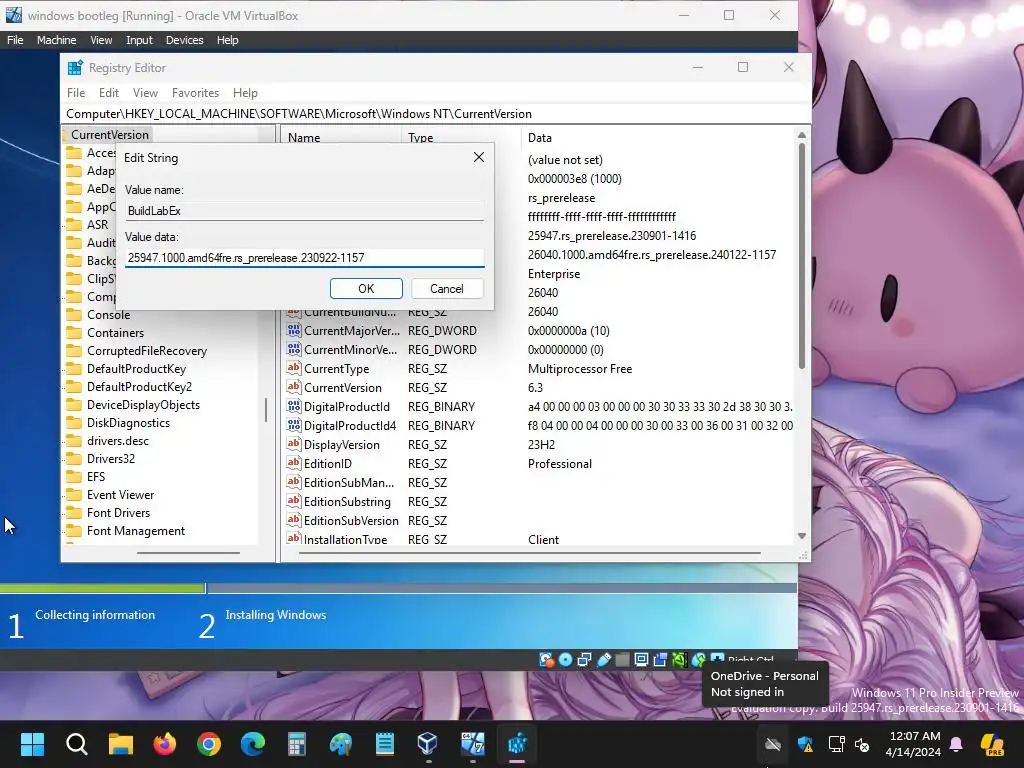
Task: Launch Firefox from taskbar
Action: click(x=165, y=743)
